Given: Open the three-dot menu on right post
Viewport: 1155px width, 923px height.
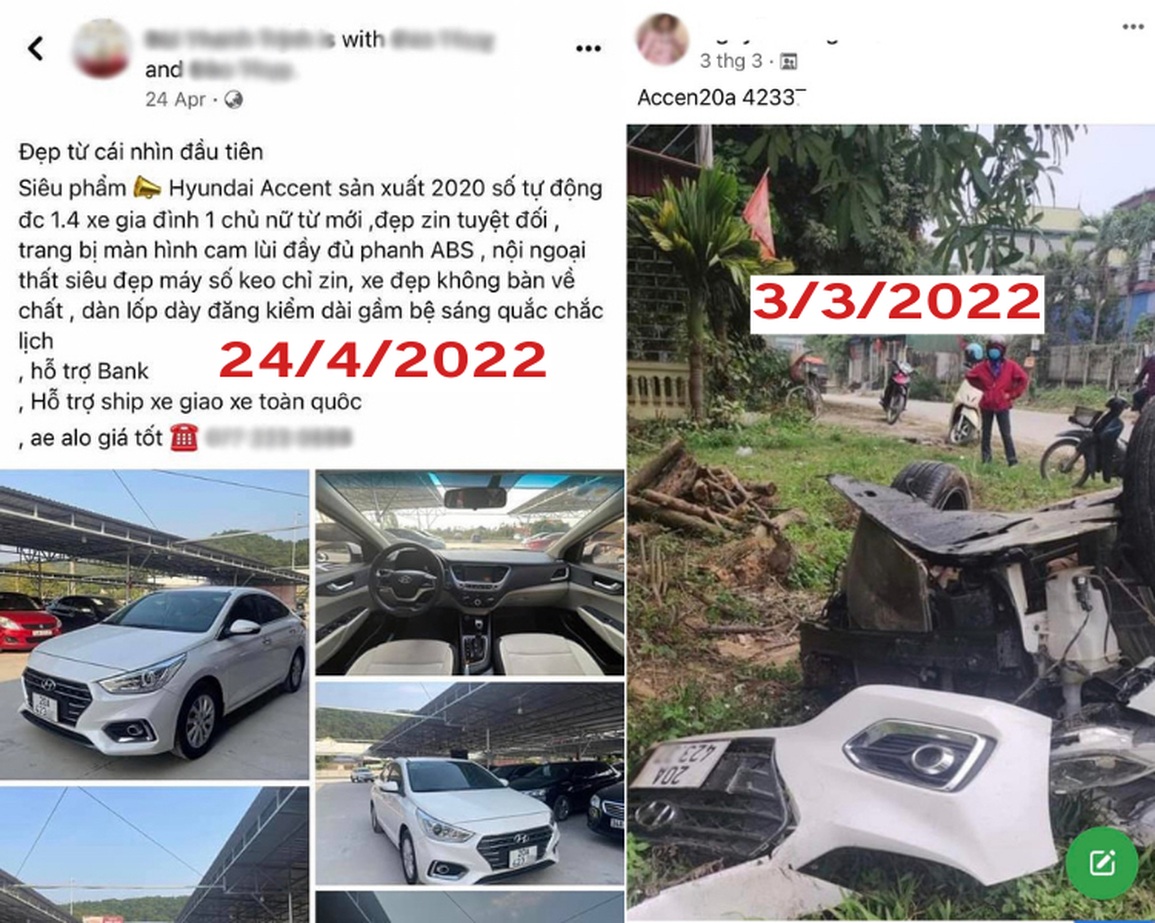Looking at the screenshot, I should pyautogui.click(x=1133, y=27).
